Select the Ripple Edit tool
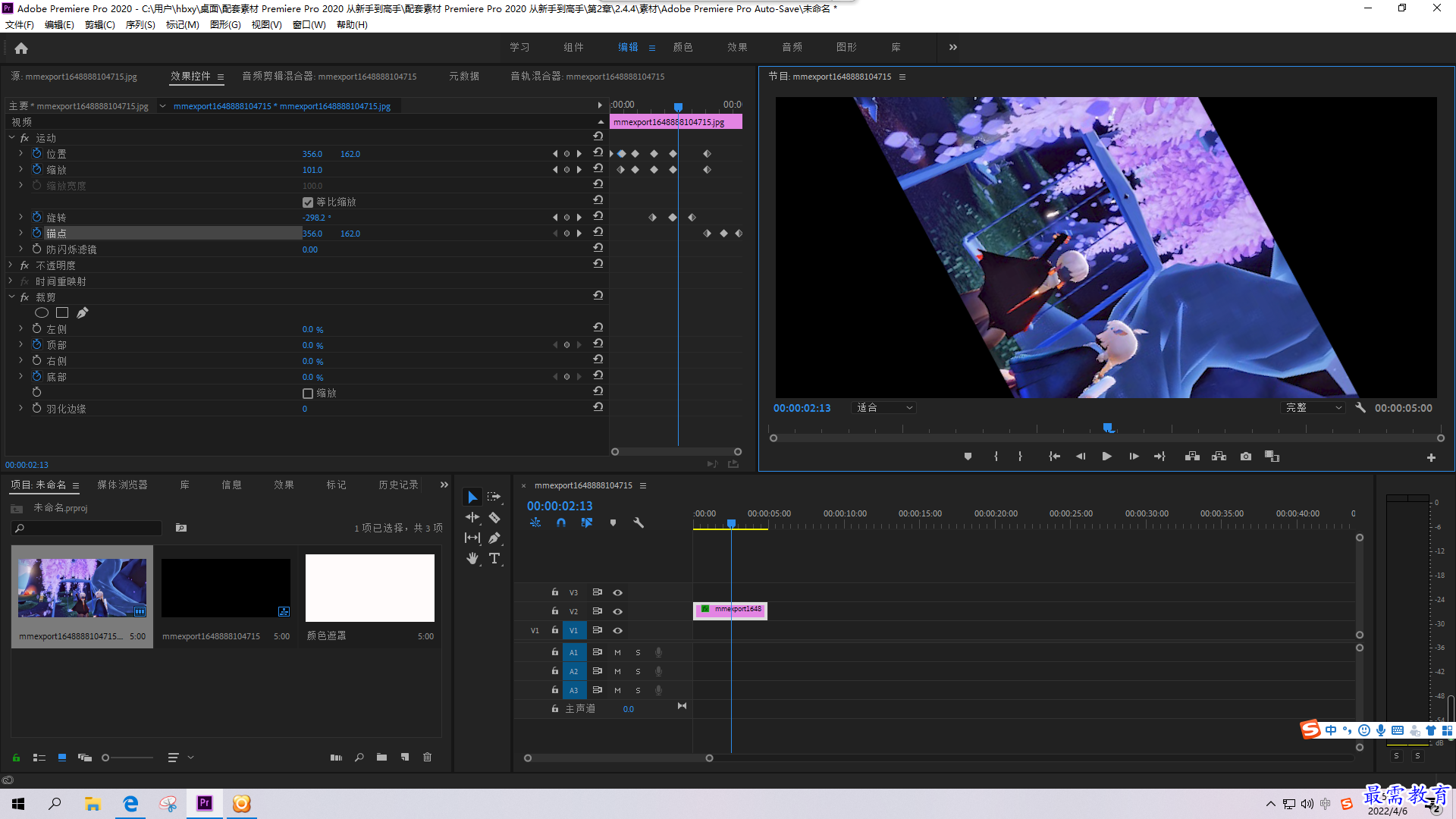The width and height of the screenshot is (1456, 819). point(472,517)
